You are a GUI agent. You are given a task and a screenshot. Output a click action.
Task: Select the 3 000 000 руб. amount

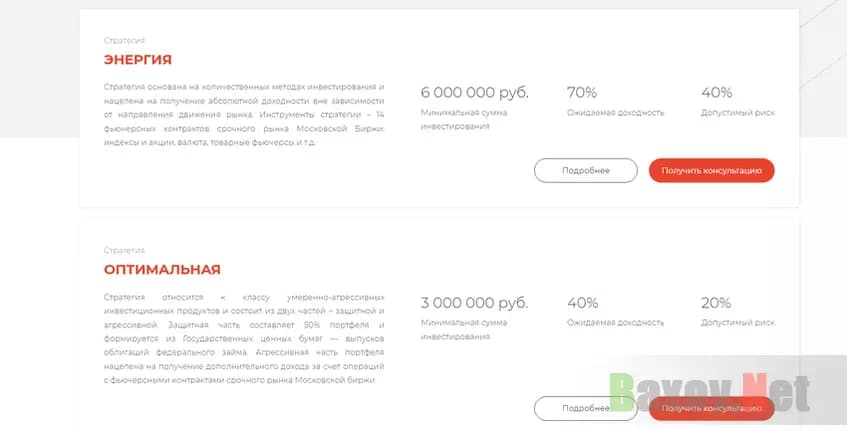tap(474, 303)
